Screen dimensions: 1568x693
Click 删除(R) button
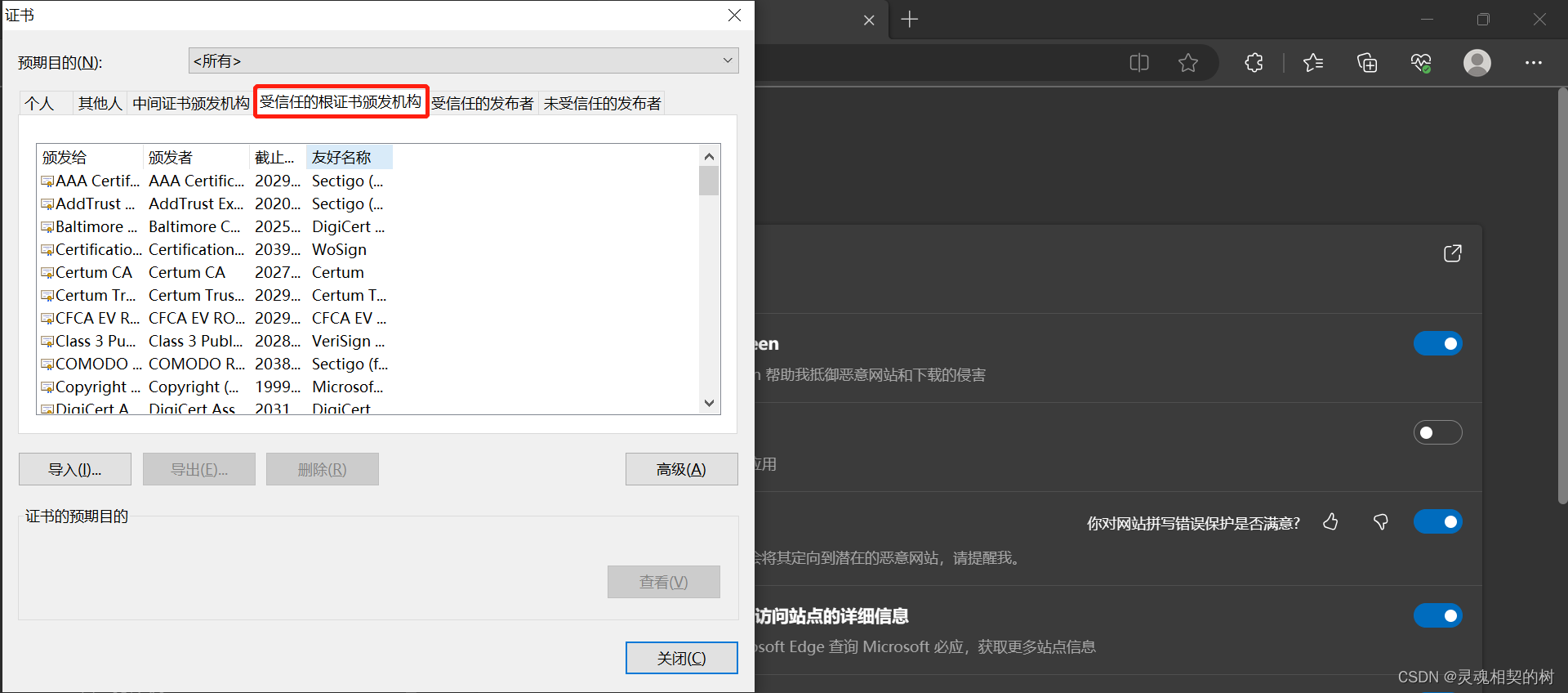[323, 469]
